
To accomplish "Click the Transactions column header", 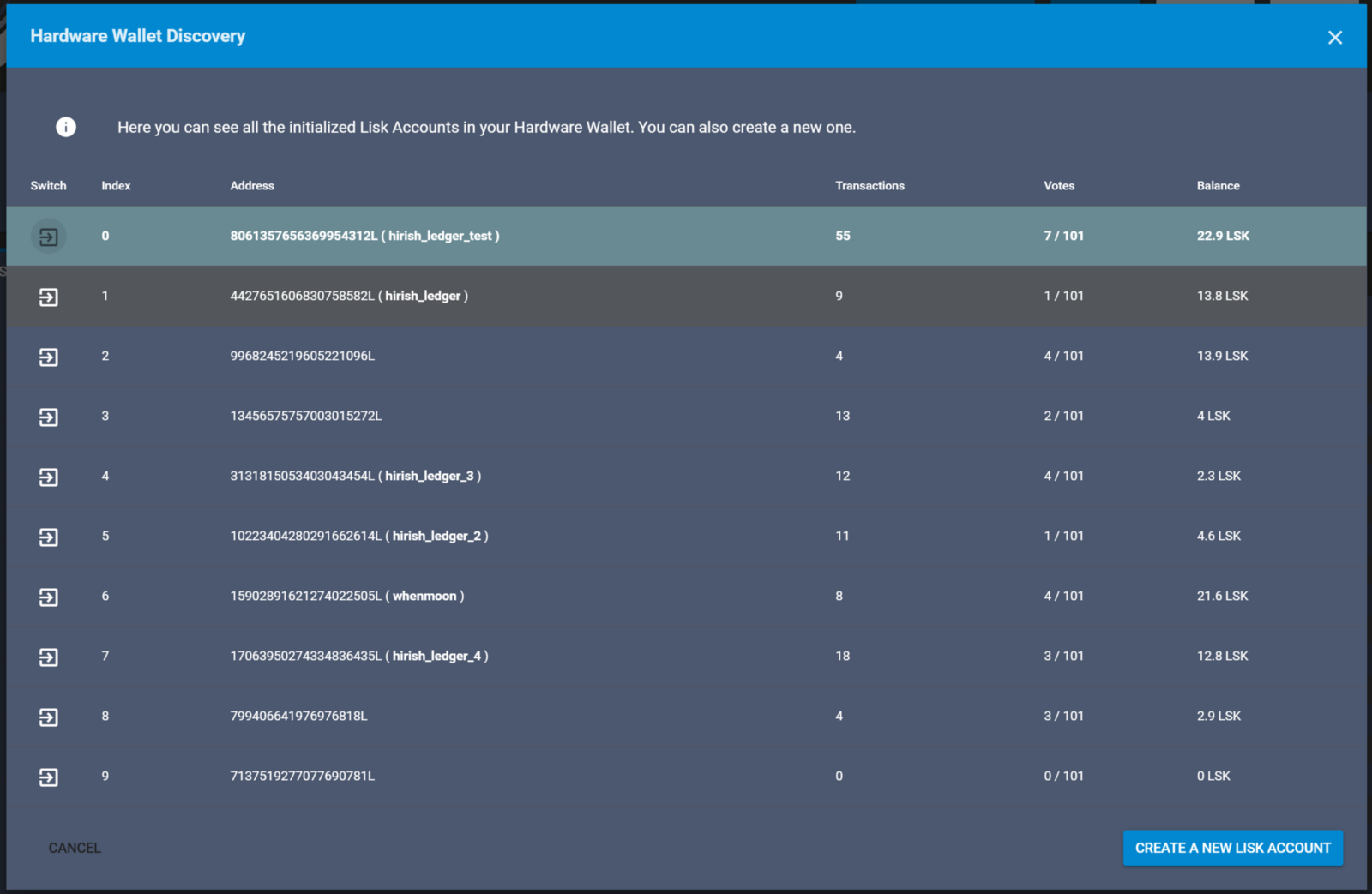I will tap(870, 185).
